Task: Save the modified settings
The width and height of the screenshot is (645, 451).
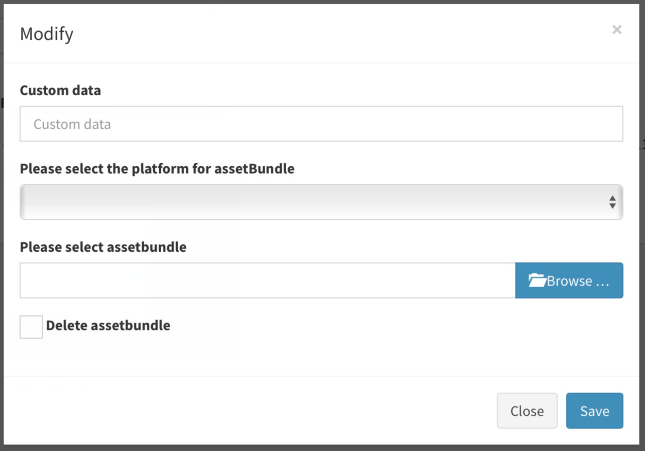Action: 594,411
